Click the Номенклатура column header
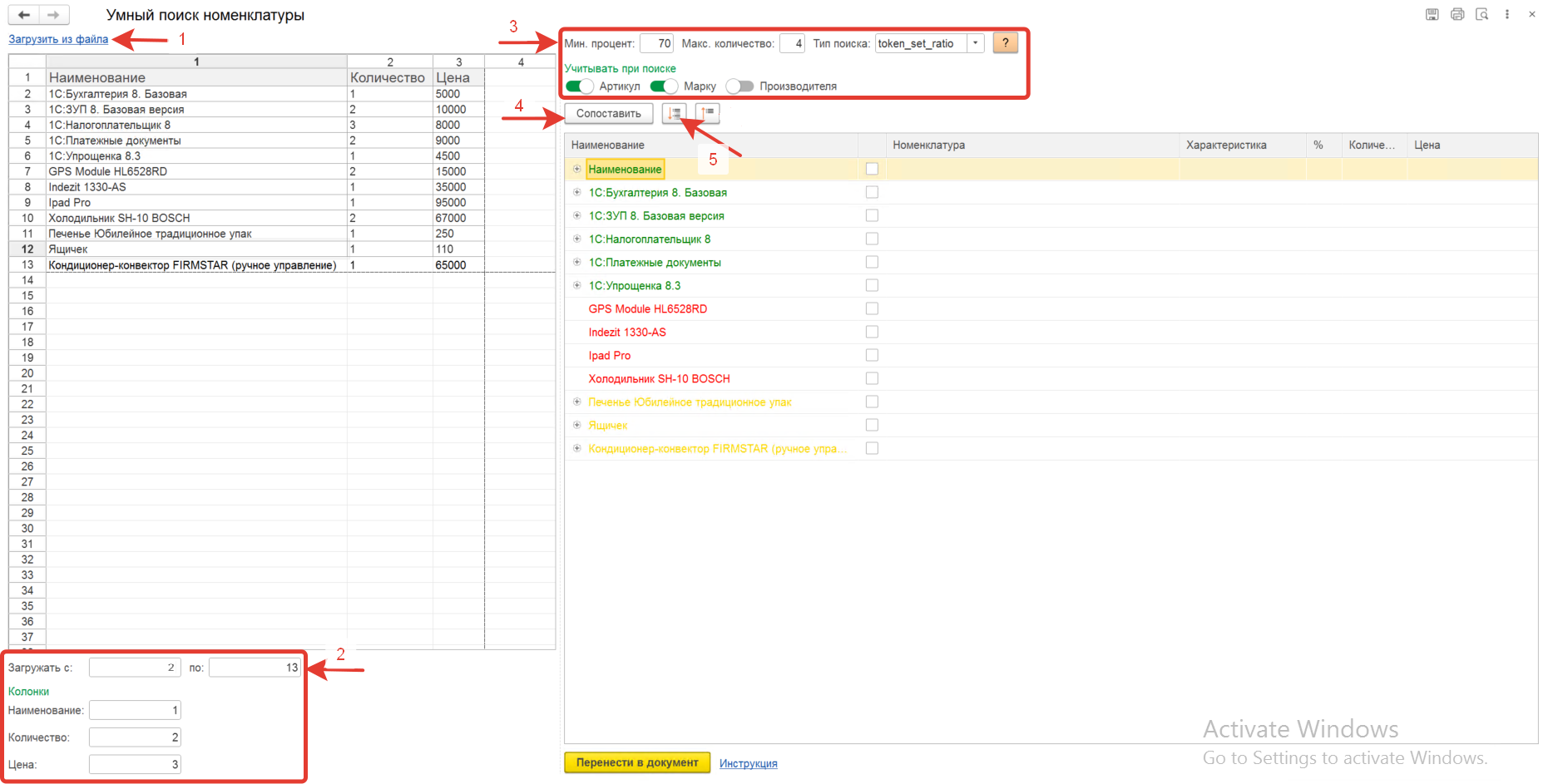Viewport: 1553px width, 784px height. coord(1032,145)
